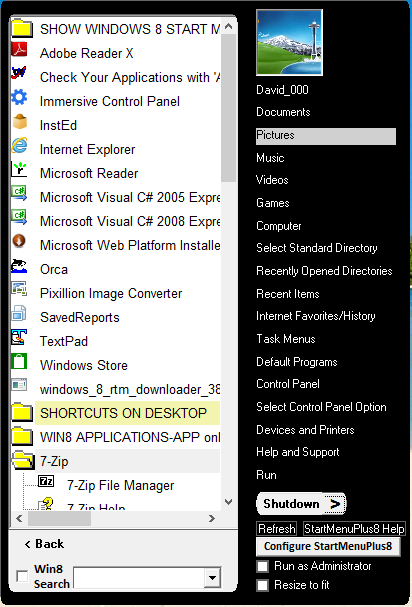This screenshot has width=412, height=607.
Task: Click the vertical scrollbar thumb
Action: click(228, 108)
